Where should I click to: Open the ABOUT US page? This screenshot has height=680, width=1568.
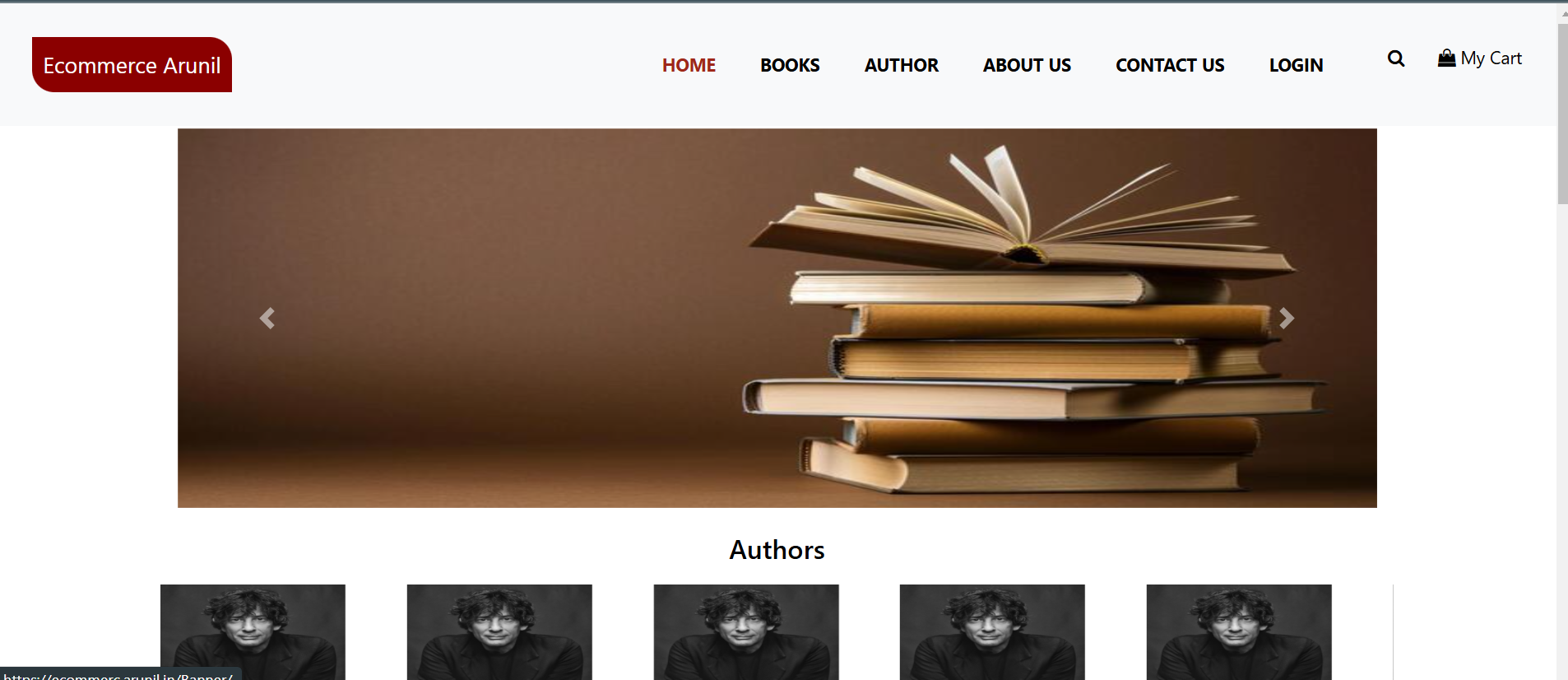click(1027, 65)
